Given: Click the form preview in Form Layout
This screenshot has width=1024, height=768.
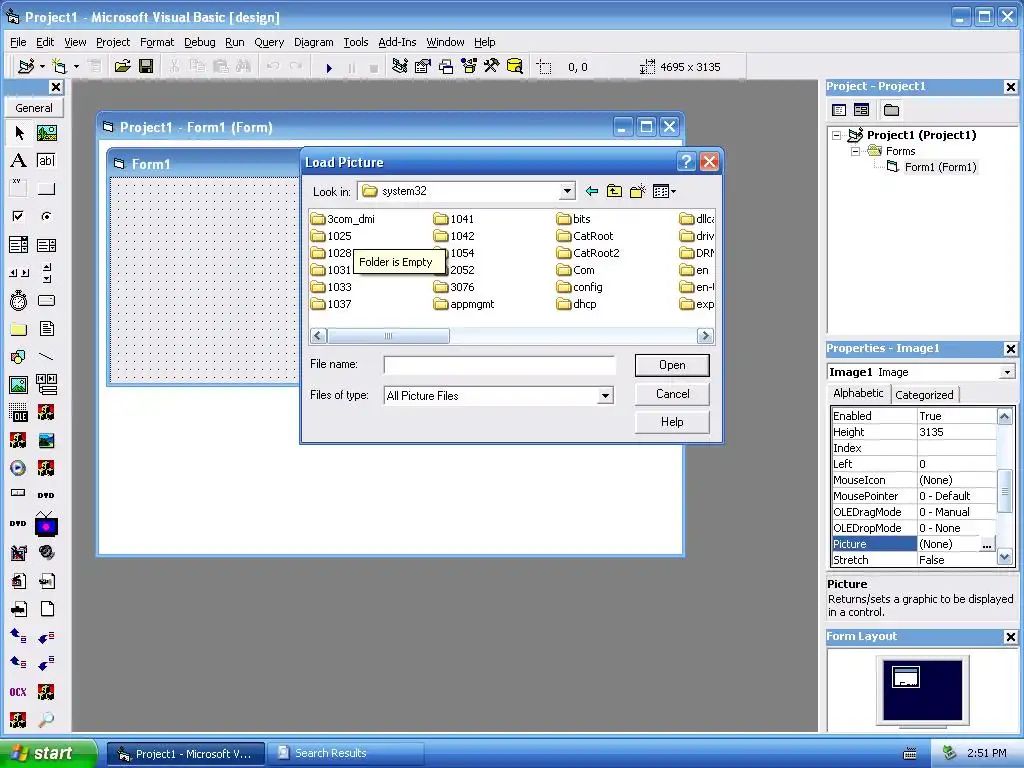Looking at the screenshot, I should 905,678.
